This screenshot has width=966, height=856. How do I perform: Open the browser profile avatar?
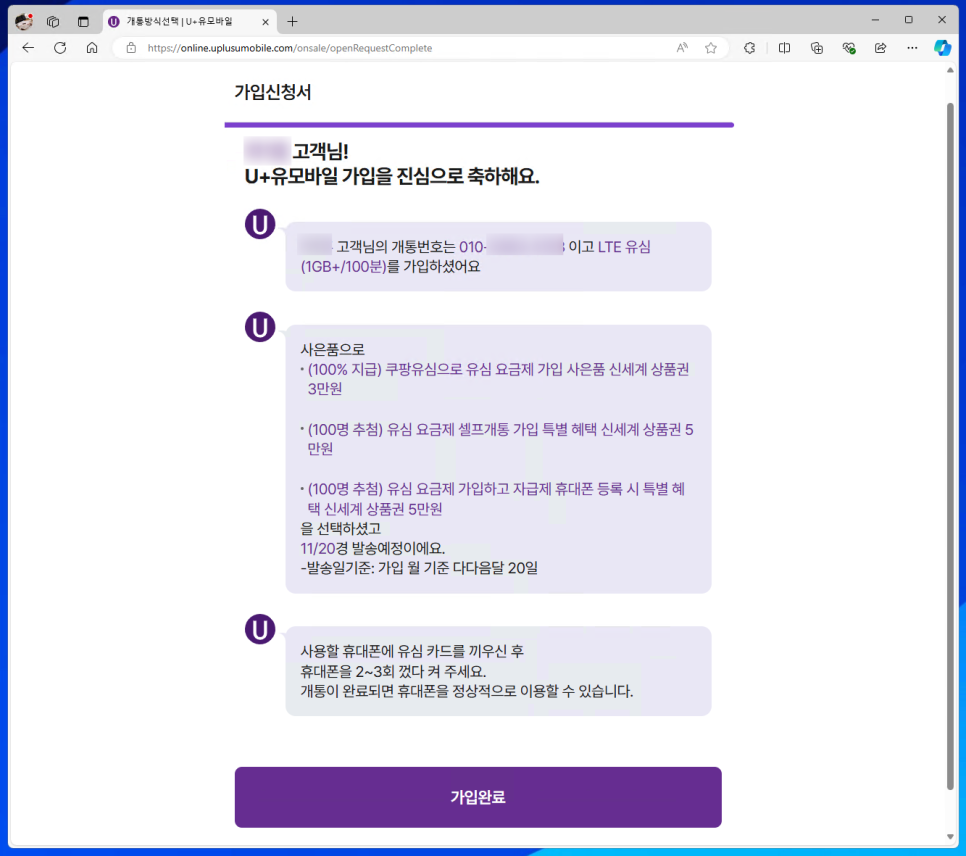[x=24, y=22]
